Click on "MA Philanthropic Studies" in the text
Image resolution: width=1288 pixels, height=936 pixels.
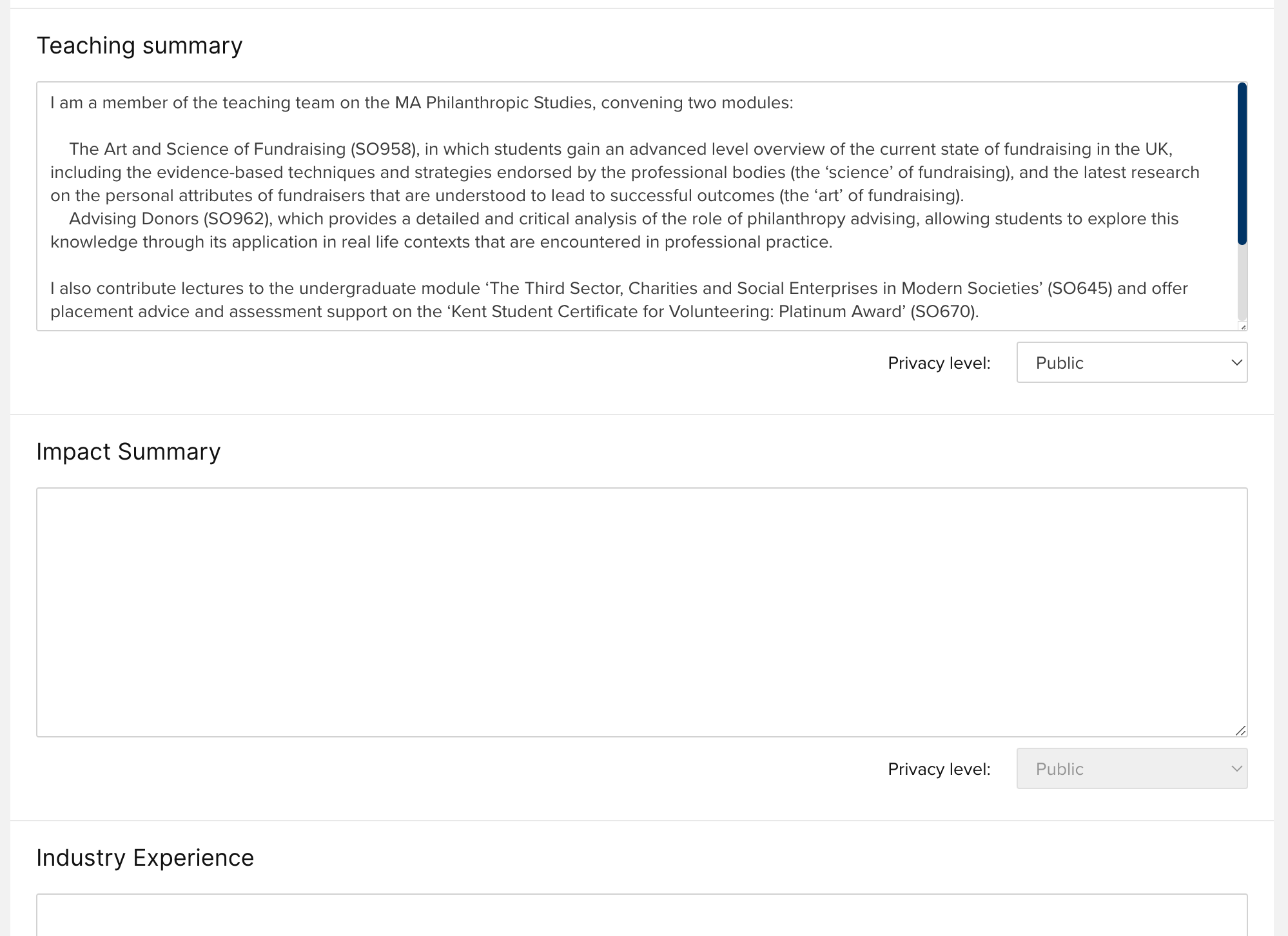pyautogui.click(x=493, y=103)
